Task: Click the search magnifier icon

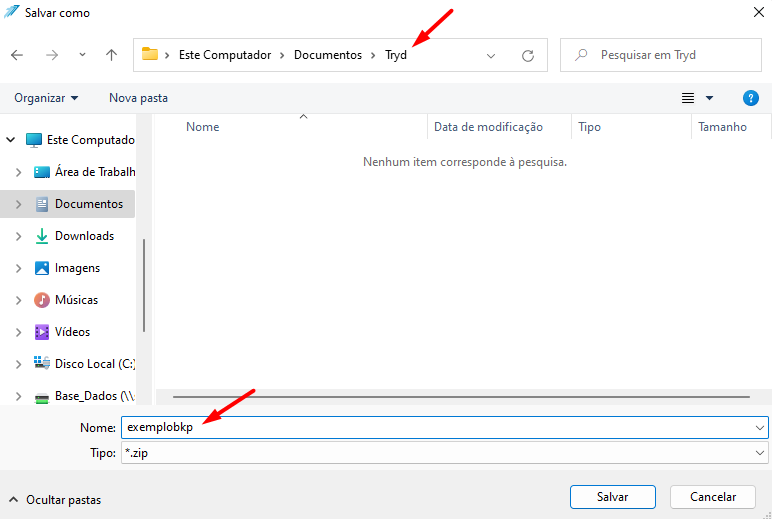Action: 581,54
